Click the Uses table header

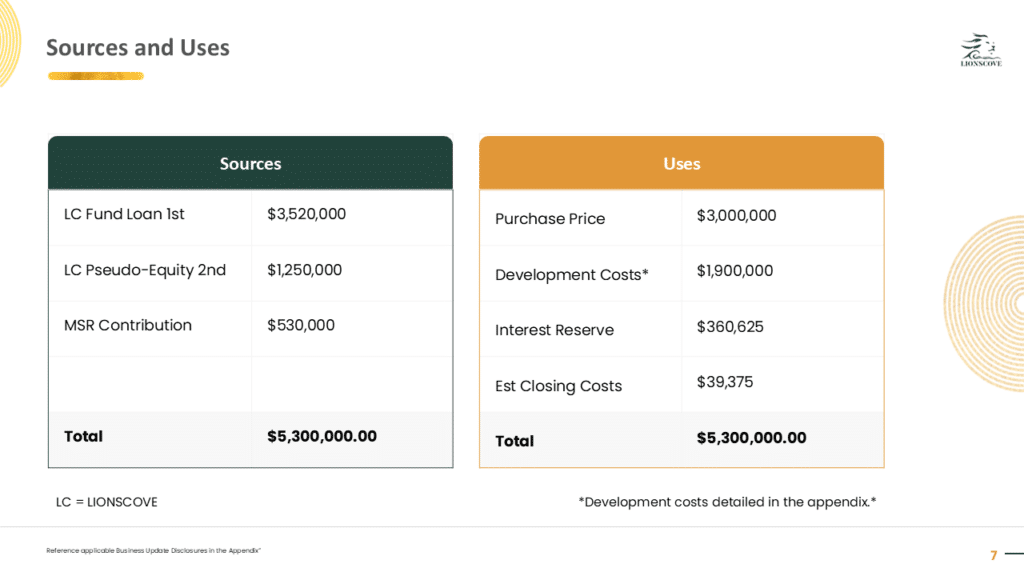tap(681, 163)
